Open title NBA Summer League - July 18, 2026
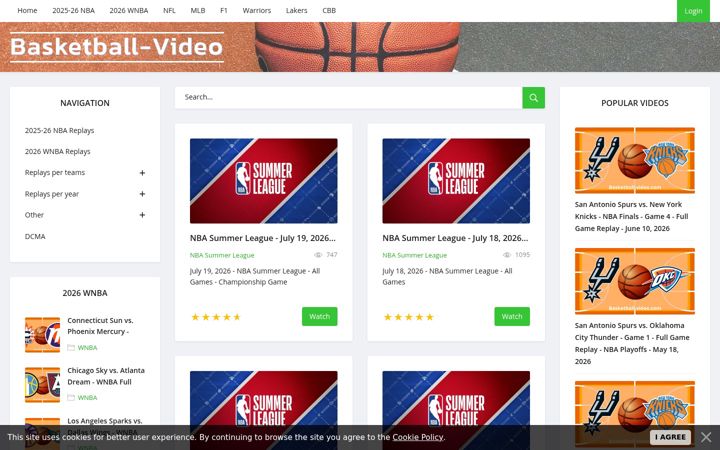Image resolution: width=720 pixels, height=450 pixels. click(455, 238)
